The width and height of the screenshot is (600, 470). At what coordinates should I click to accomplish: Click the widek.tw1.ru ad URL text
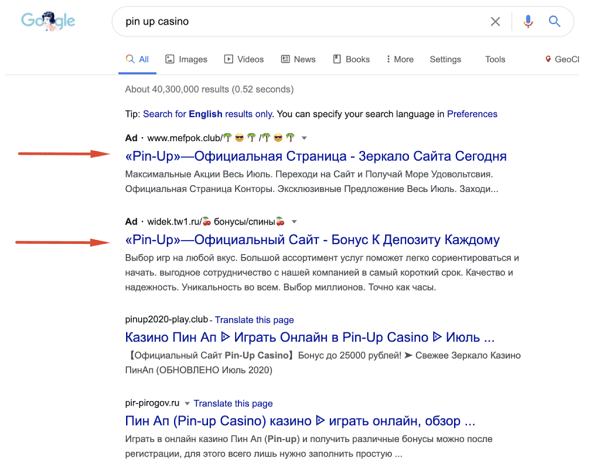(216, 222)
